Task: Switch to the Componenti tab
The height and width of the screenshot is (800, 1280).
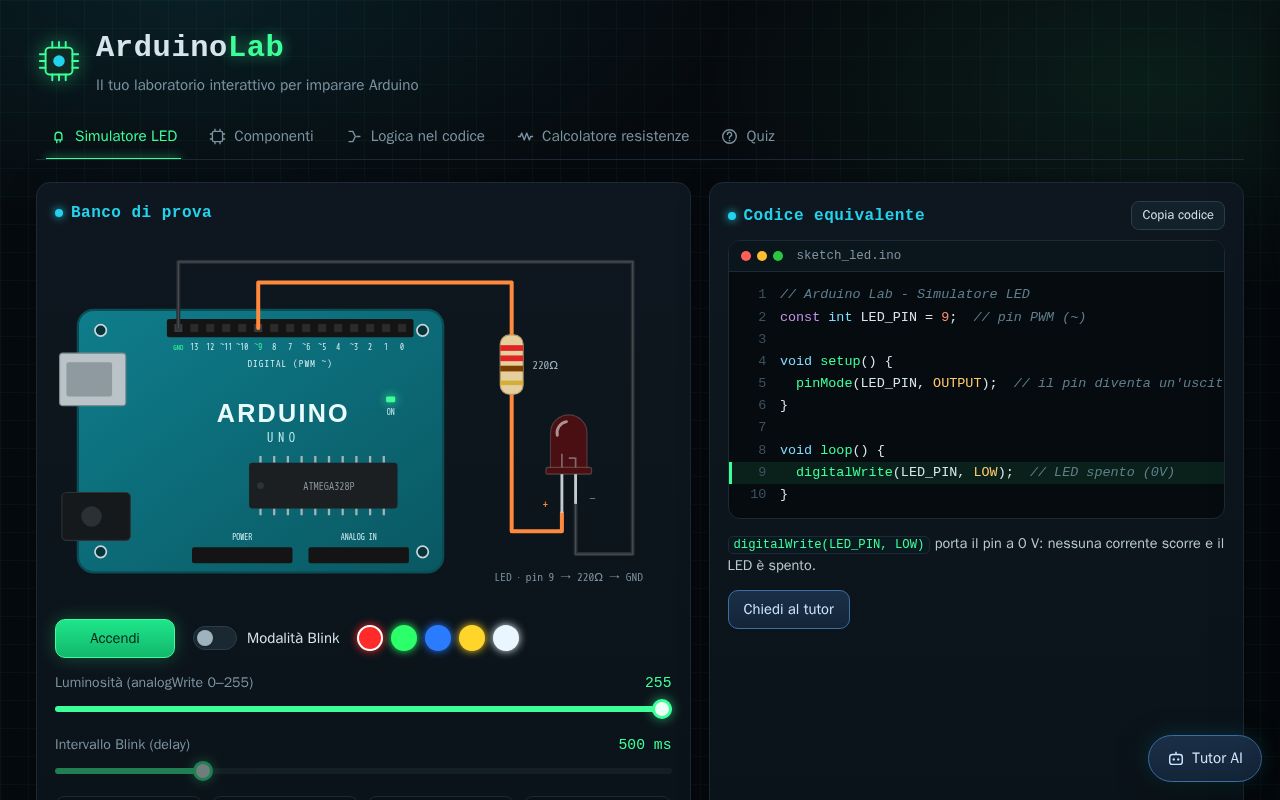Action: tap(262, 136)
